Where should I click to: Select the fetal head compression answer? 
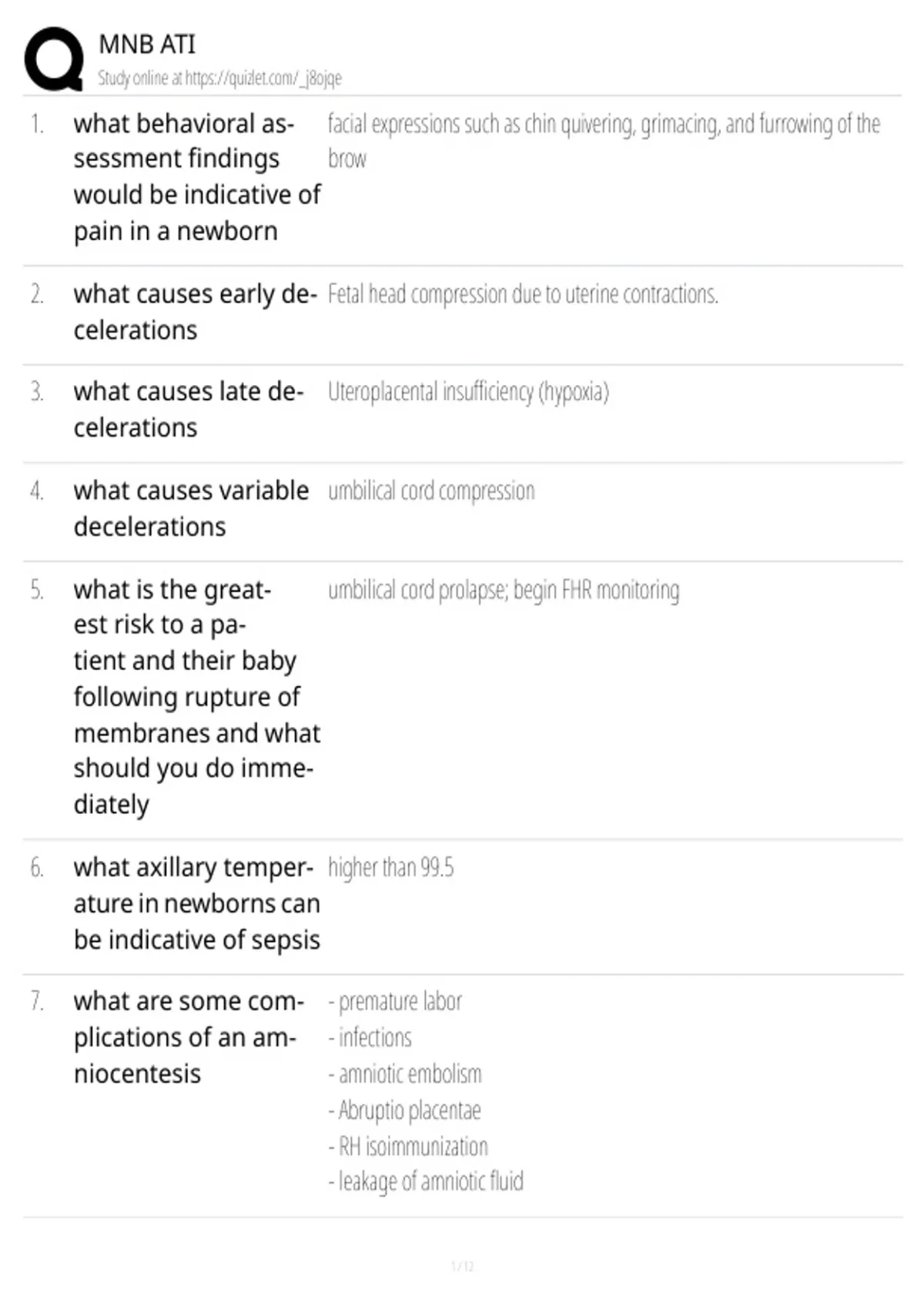pyautogui.click(x=523, y=294)
